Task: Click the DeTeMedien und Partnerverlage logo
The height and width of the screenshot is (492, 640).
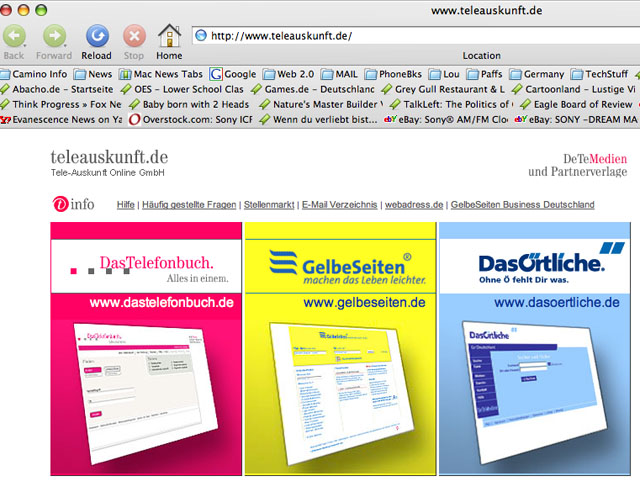Action: click(578, 165)
